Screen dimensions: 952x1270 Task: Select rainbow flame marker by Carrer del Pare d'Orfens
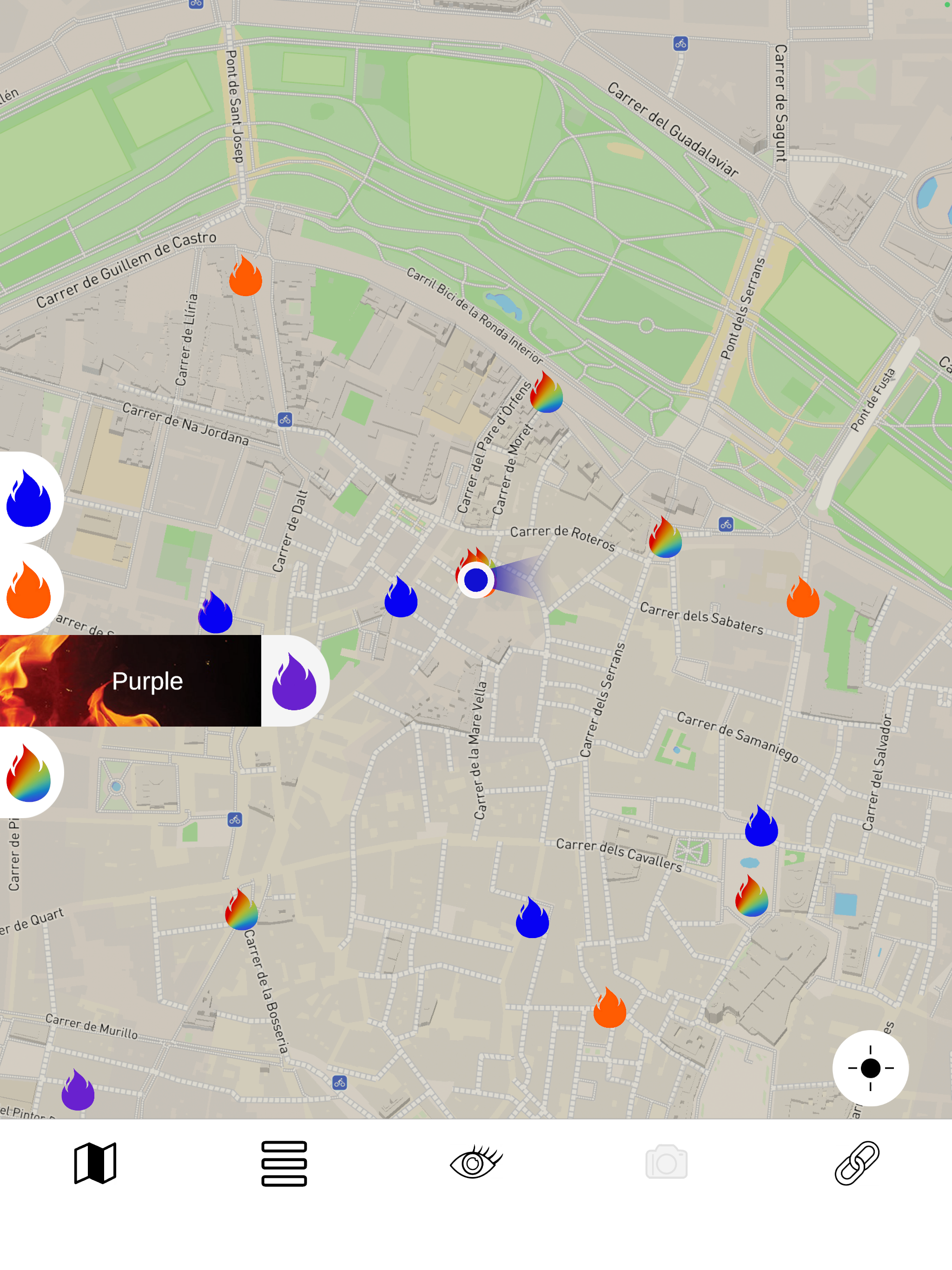546,392
